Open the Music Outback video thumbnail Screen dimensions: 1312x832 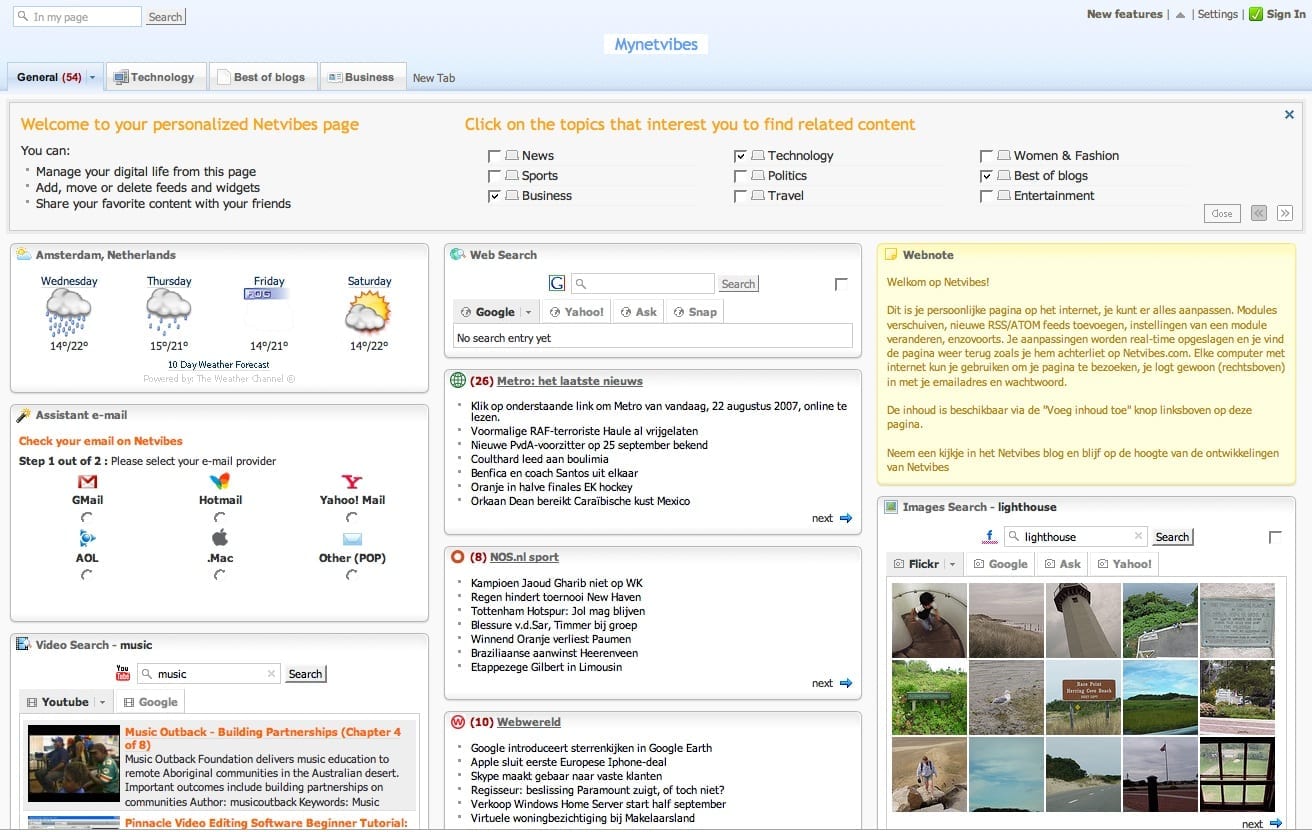[74, 764]
